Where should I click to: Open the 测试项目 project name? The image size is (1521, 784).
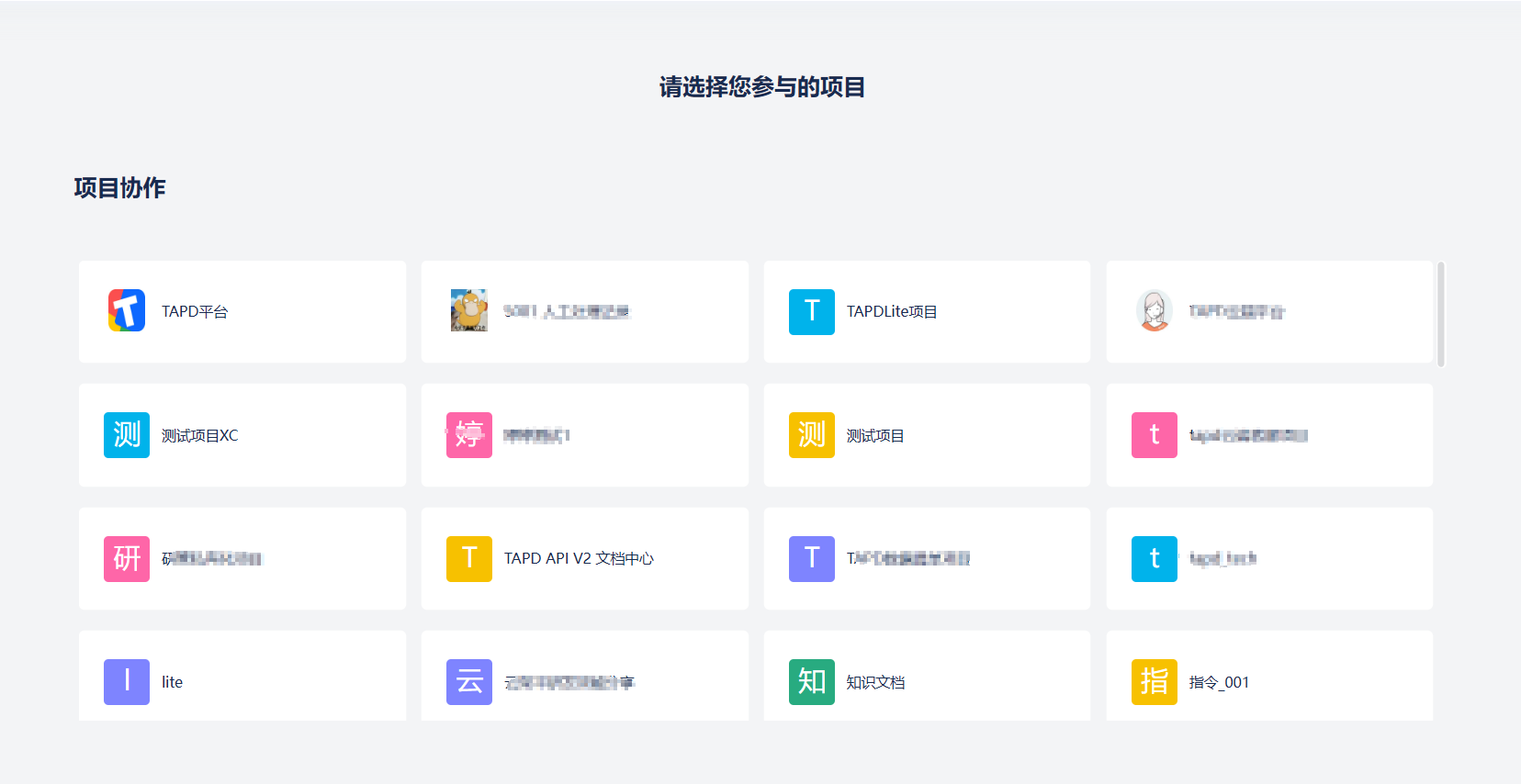[875, 436]
